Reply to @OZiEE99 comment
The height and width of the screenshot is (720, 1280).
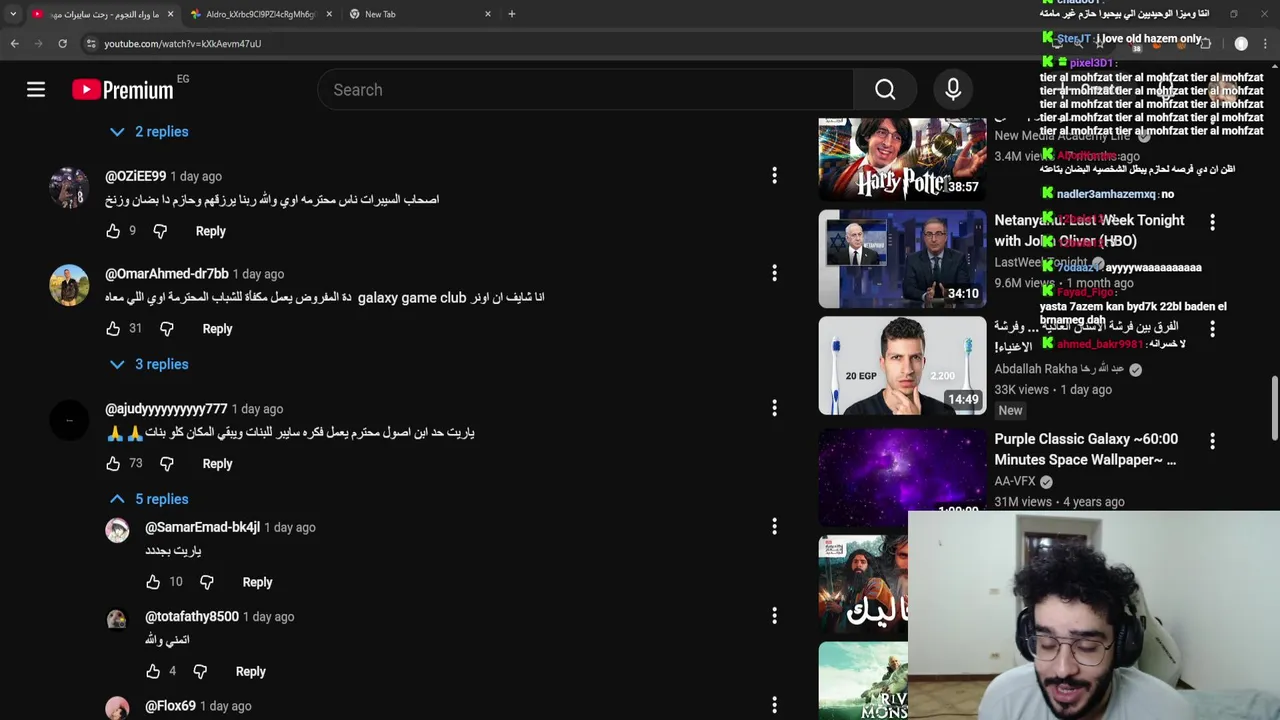pos(211,231)
